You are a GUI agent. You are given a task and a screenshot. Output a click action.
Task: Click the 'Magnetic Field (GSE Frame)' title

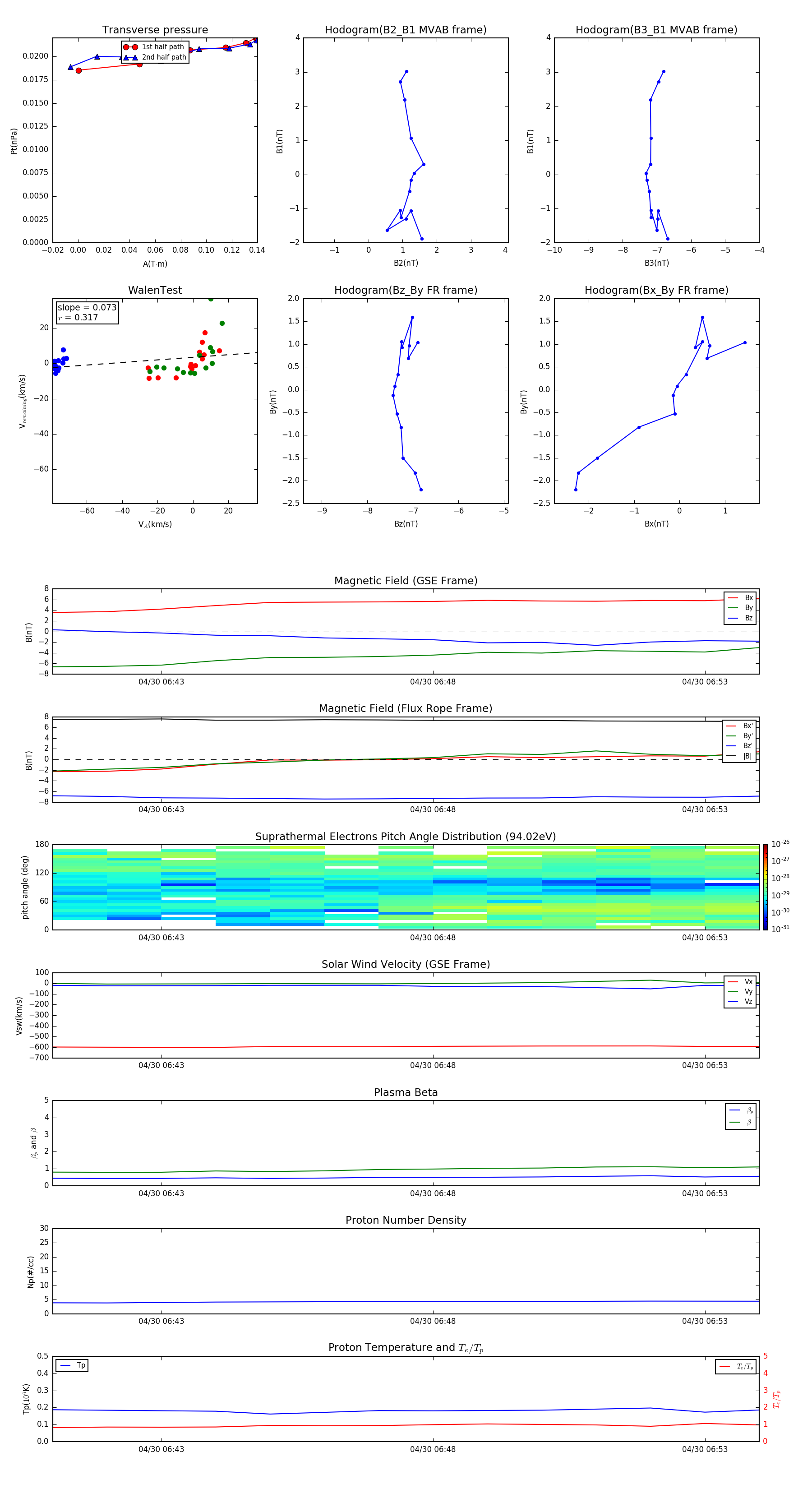[x=406, y=581]
